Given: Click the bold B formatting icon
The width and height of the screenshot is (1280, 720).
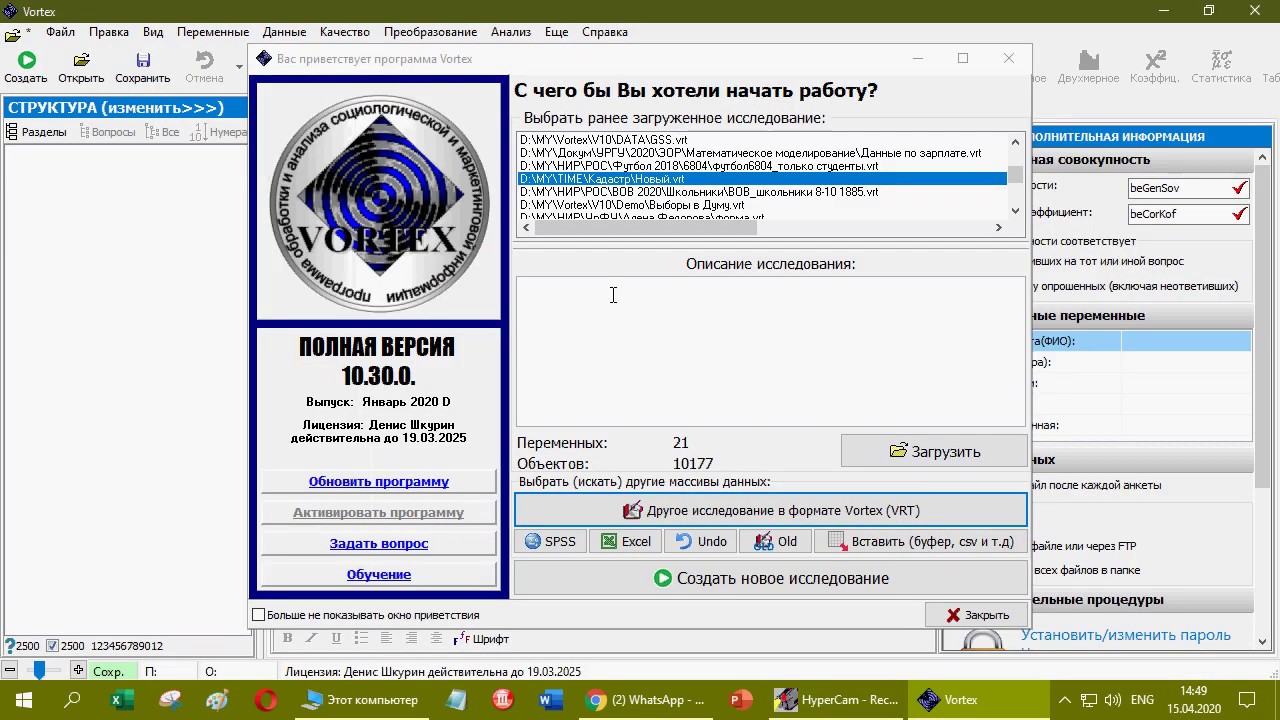Looking at the screenshot, I should coord(287,638).
